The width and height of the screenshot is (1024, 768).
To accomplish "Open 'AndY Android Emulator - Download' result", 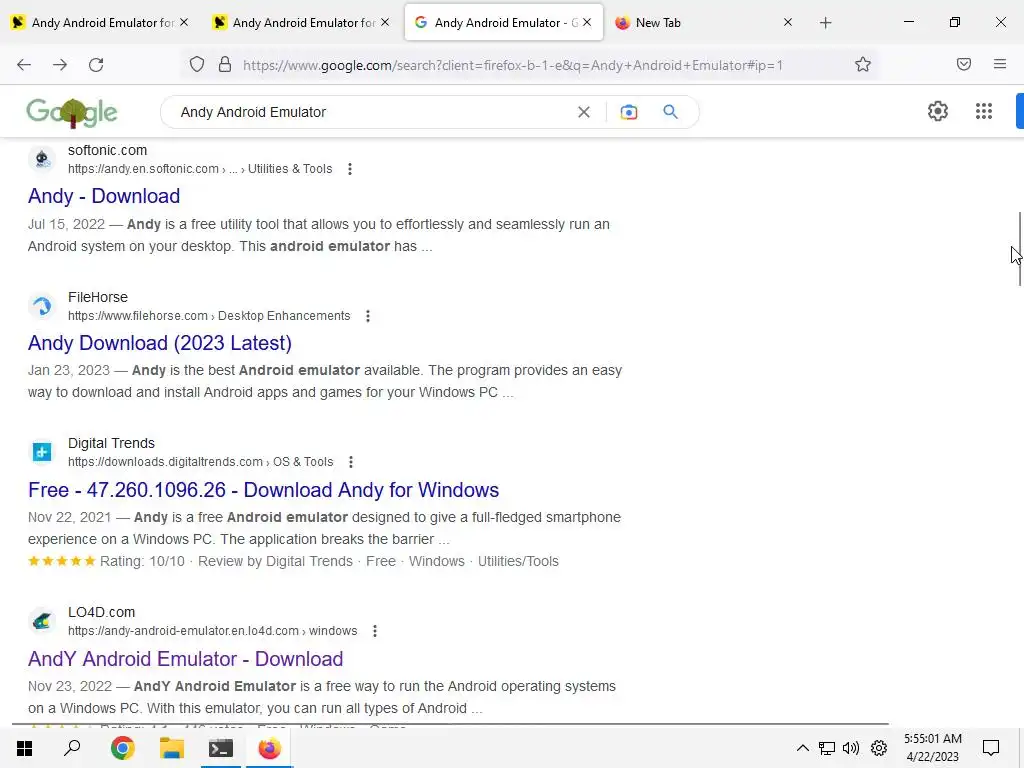I will click(185, 659).
